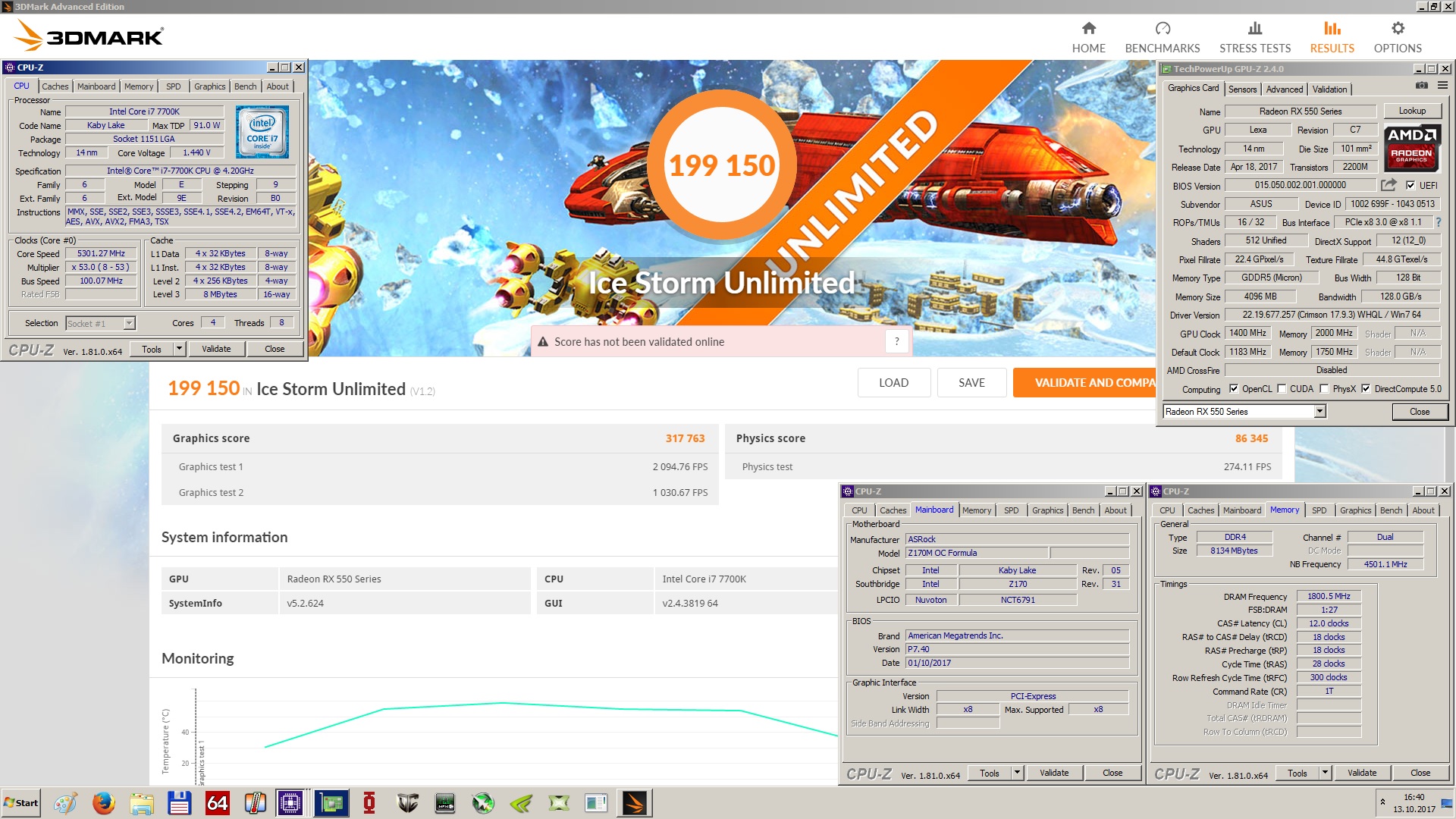
Task: Expand Tools dropdown arrow in Mainboard CPU-Z window
Action: [1017, 773]
